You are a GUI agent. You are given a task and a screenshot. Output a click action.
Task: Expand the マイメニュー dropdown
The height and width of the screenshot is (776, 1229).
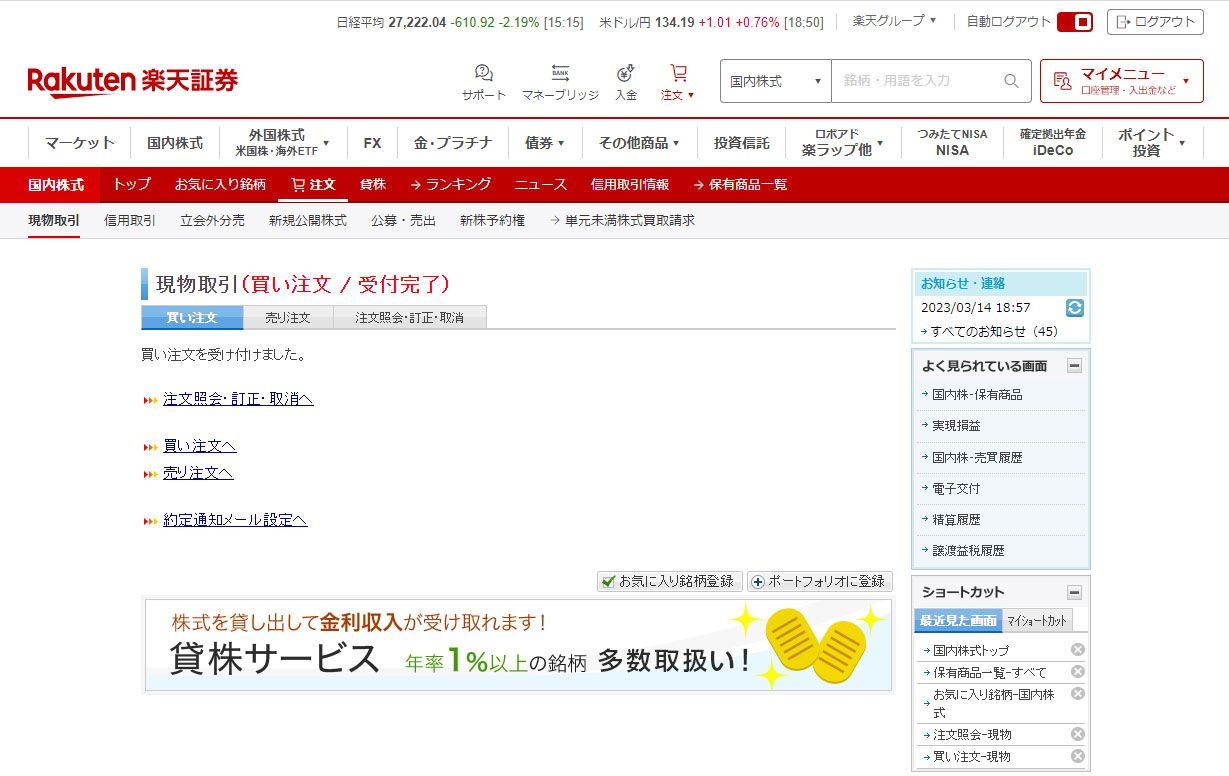point(1121,81)
